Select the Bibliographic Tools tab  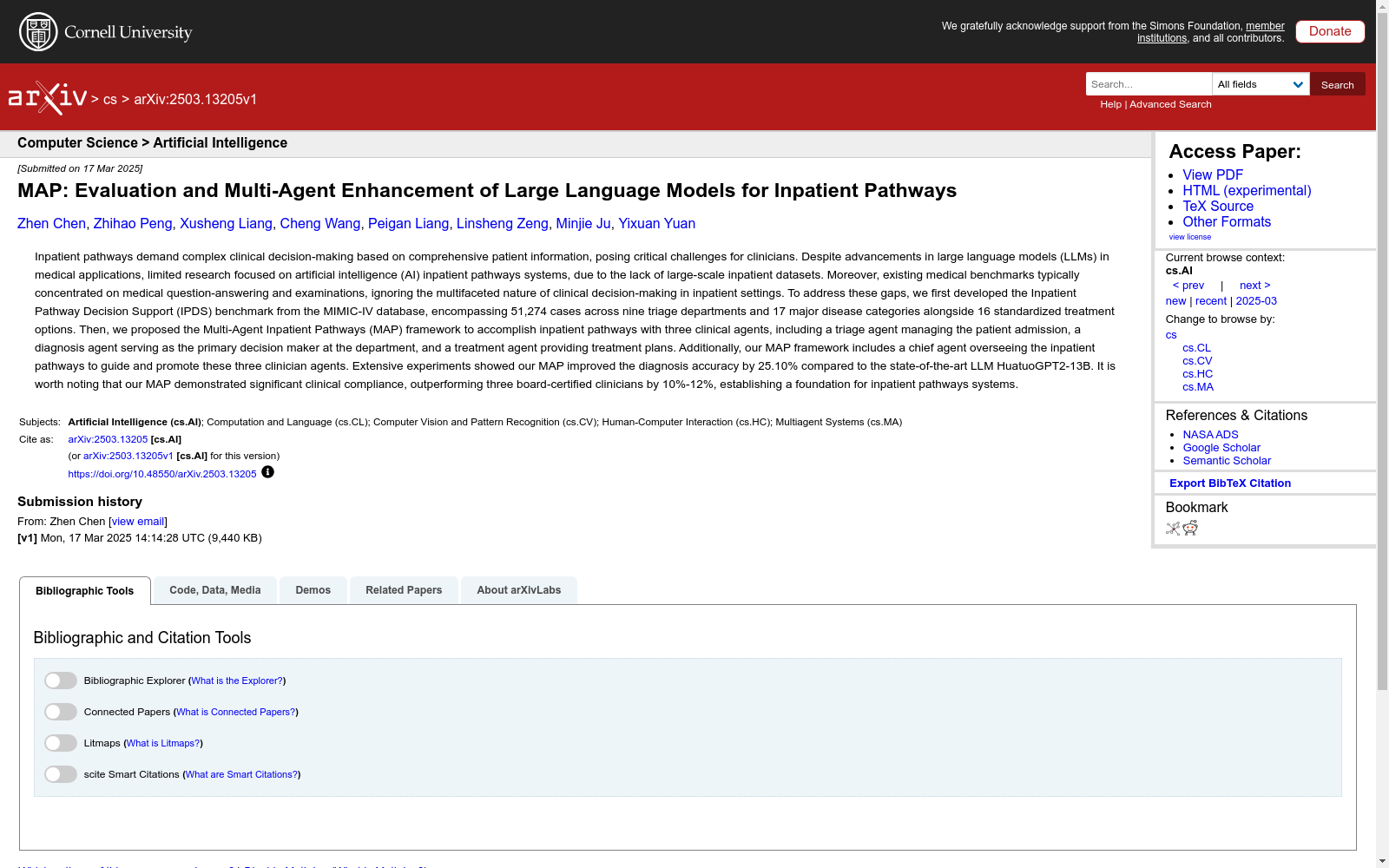(x=85, y=591)
